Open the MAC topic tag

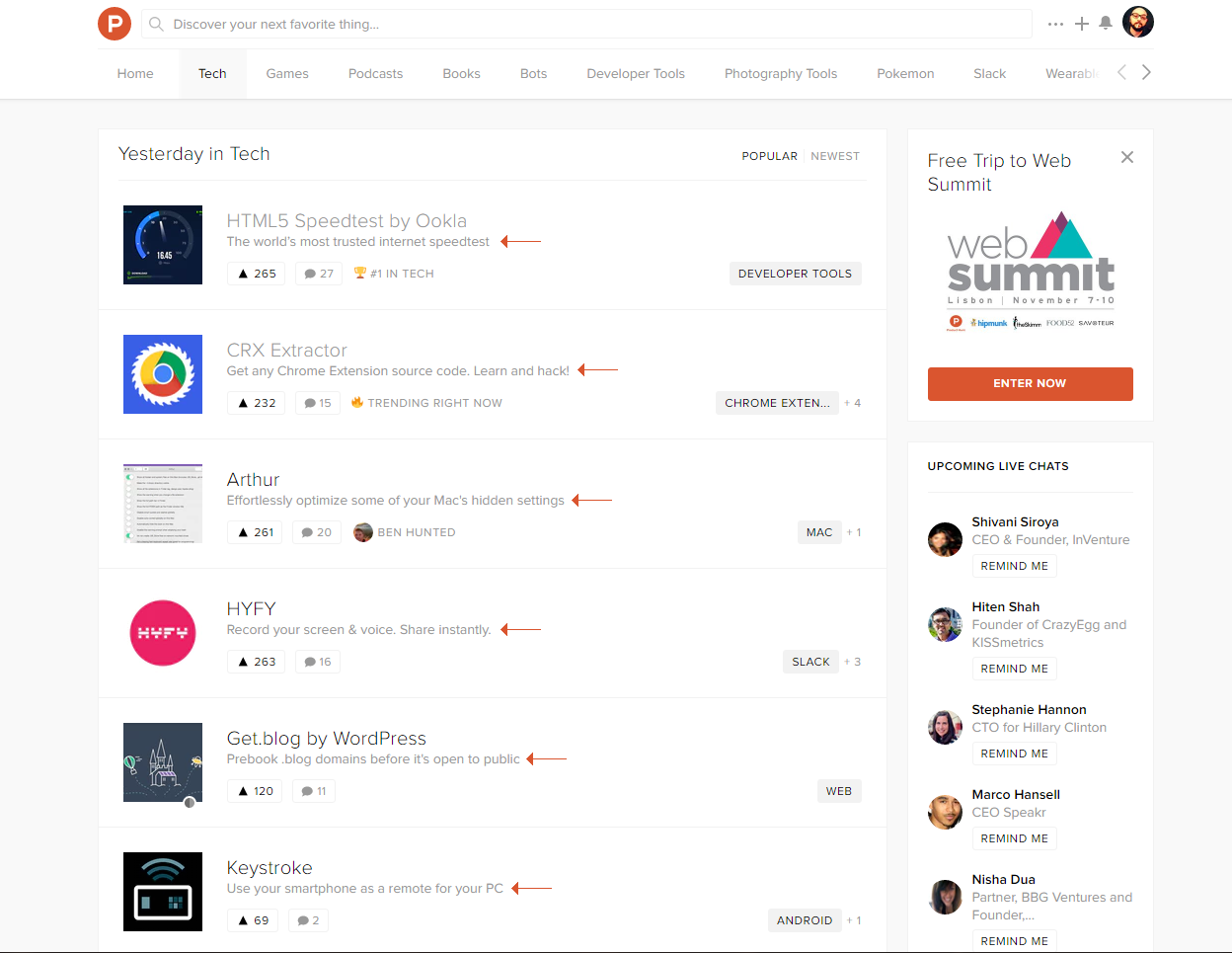(x=819, y=532)
